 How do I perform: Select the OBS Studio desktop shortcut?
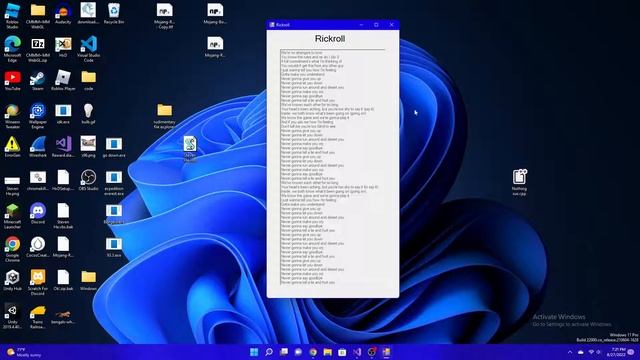tap(88, 179)
